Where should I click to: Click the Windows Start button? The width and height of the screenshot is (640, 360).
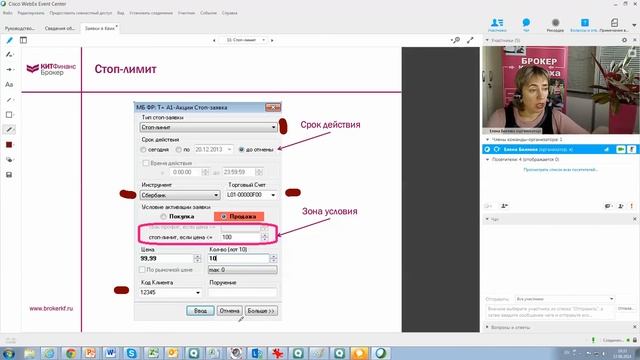(9, 353)
